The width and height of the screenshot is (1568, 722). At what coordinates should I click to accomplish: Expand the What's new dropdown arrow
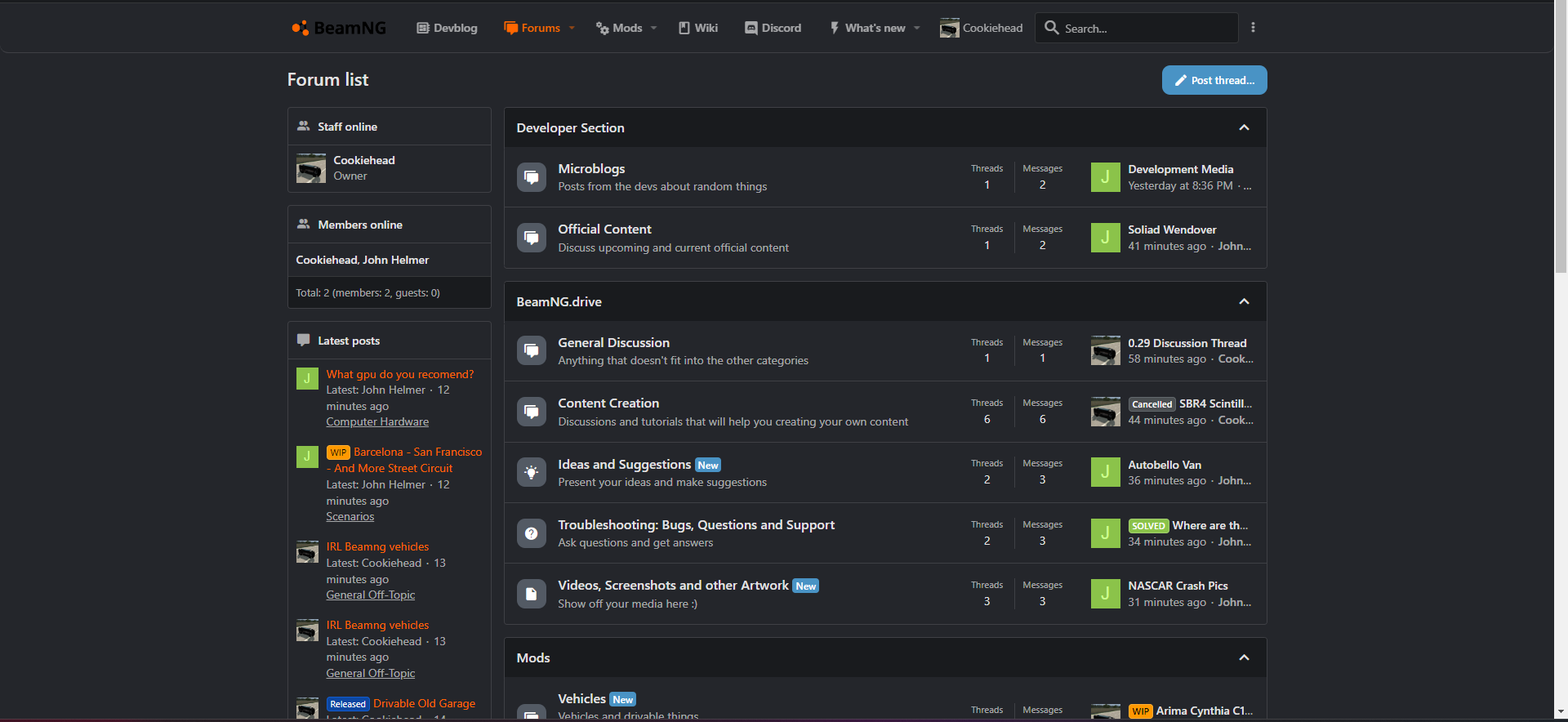tap(916, 28)
